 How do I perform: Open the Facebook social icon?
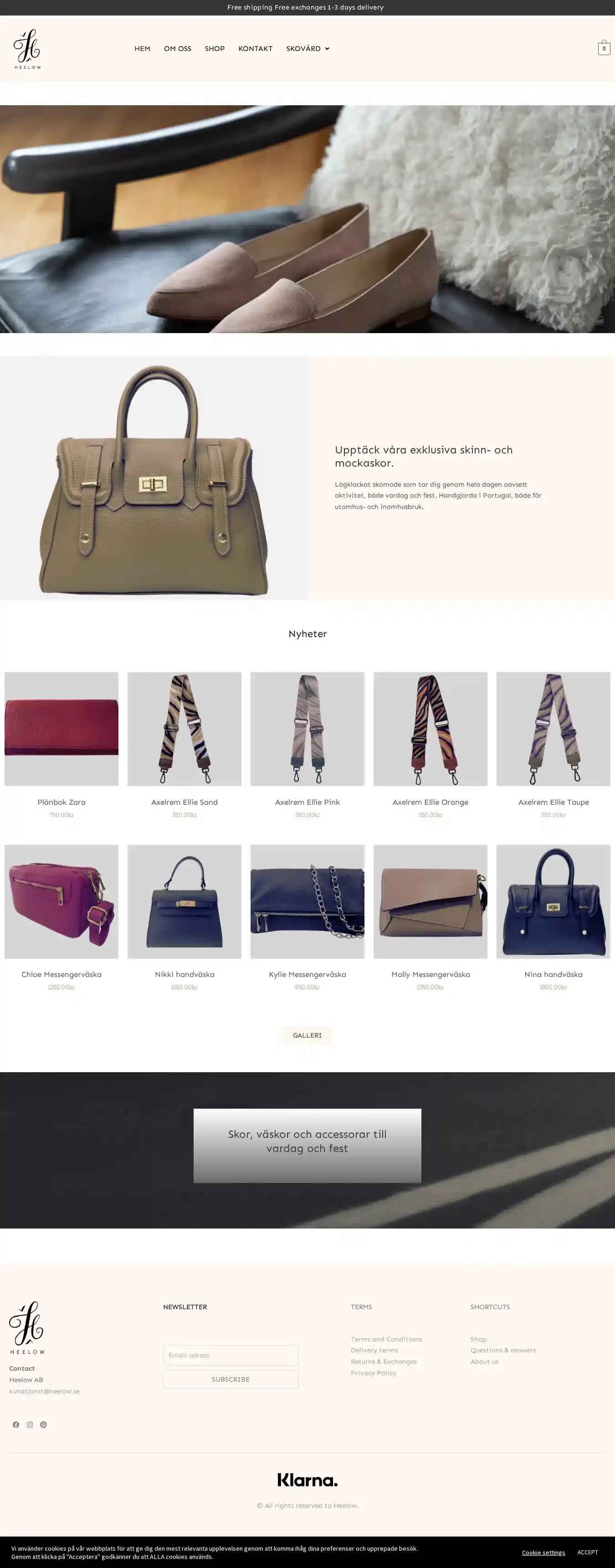click(16, 1424)
